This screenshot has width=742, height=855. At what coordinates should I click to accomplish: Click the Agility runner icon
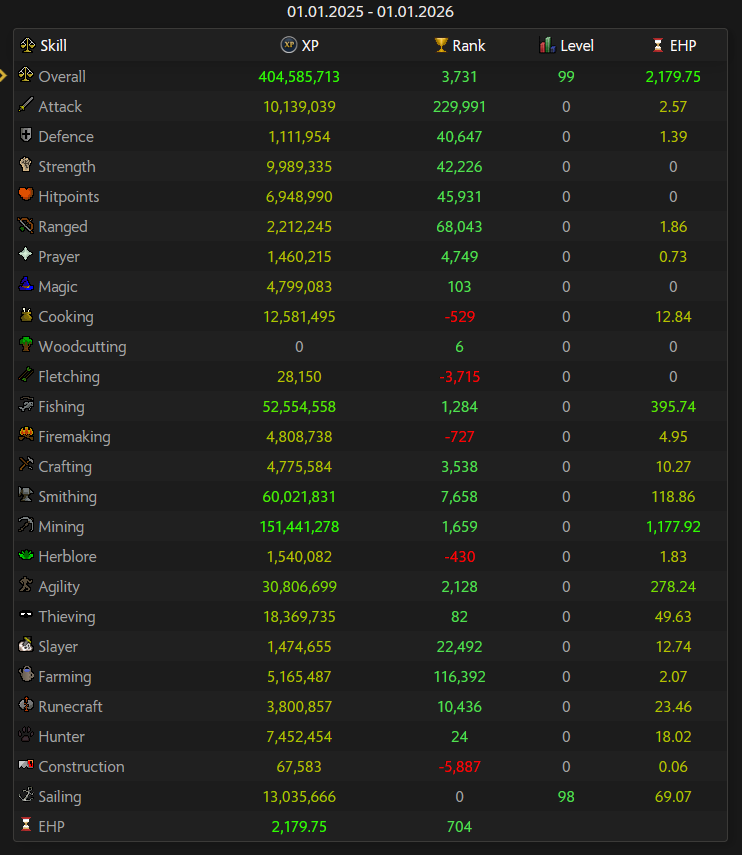pos(26,584)
